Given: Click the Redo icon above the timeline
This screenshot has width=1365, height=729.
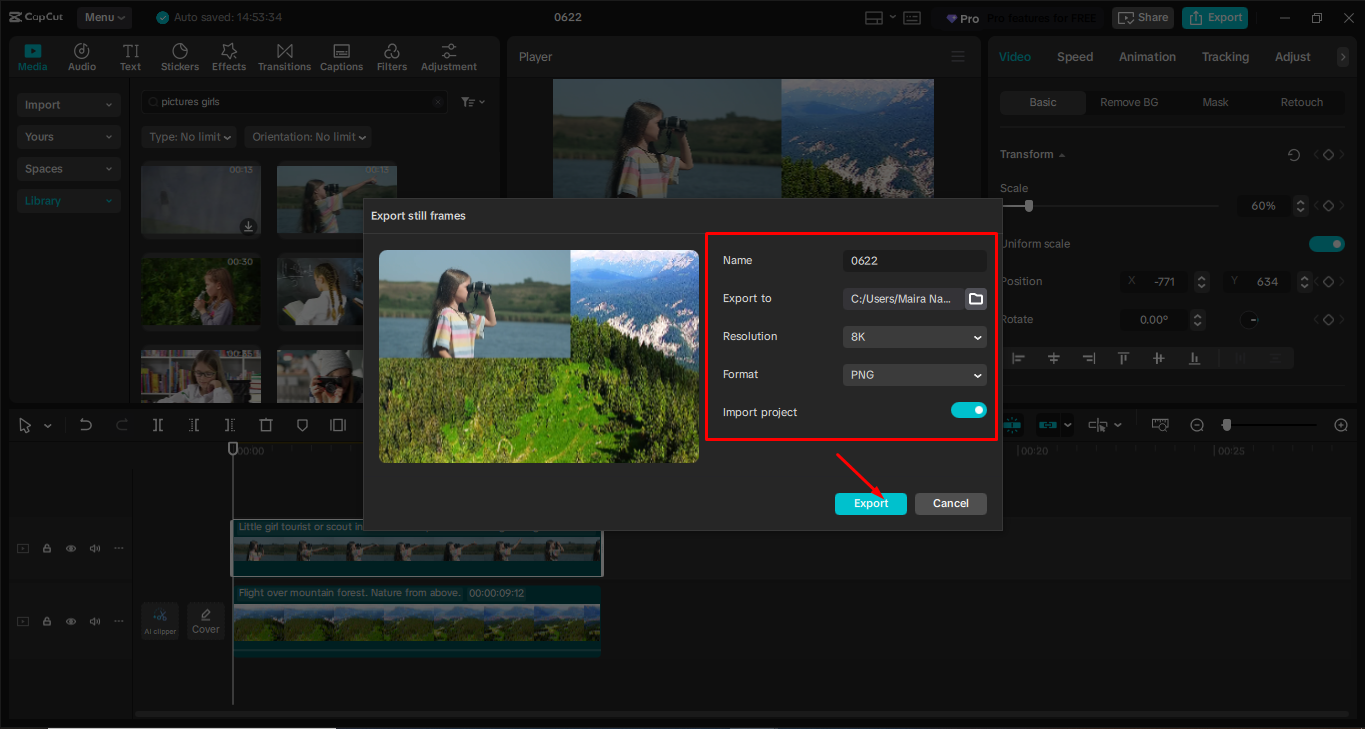Looking at the screenshot, I should [122, 425].
